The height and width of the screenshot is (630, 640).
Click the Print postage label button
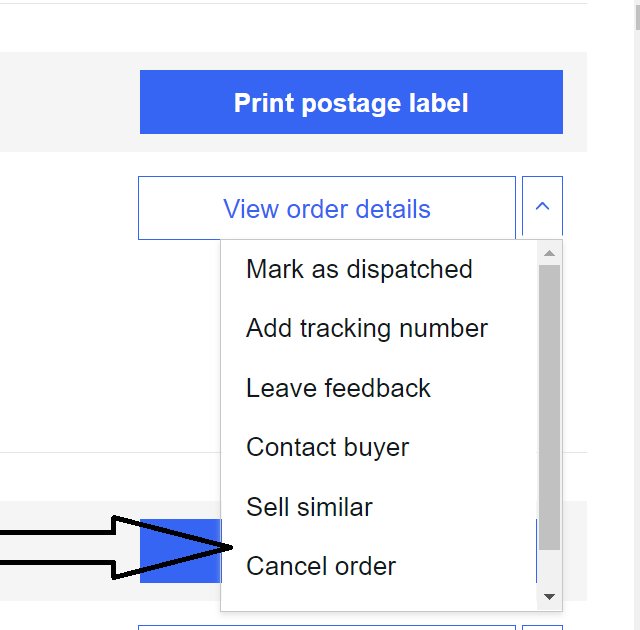pos(351,102)
